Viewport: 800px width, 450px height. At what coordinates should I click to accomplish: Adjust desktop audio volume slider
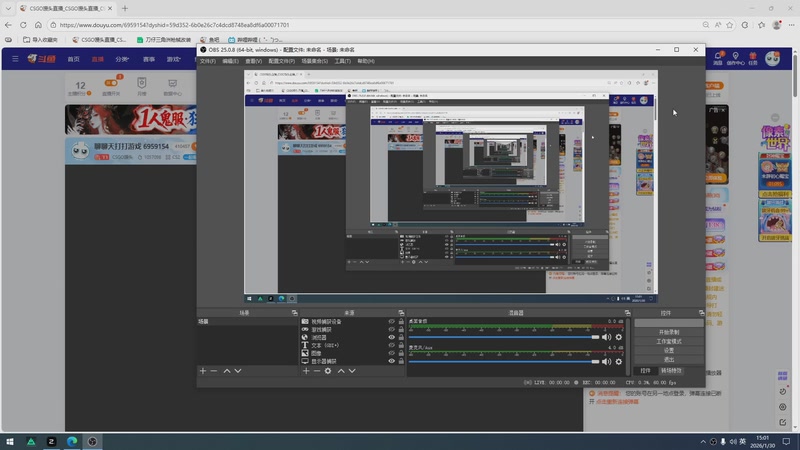(504, 337)
